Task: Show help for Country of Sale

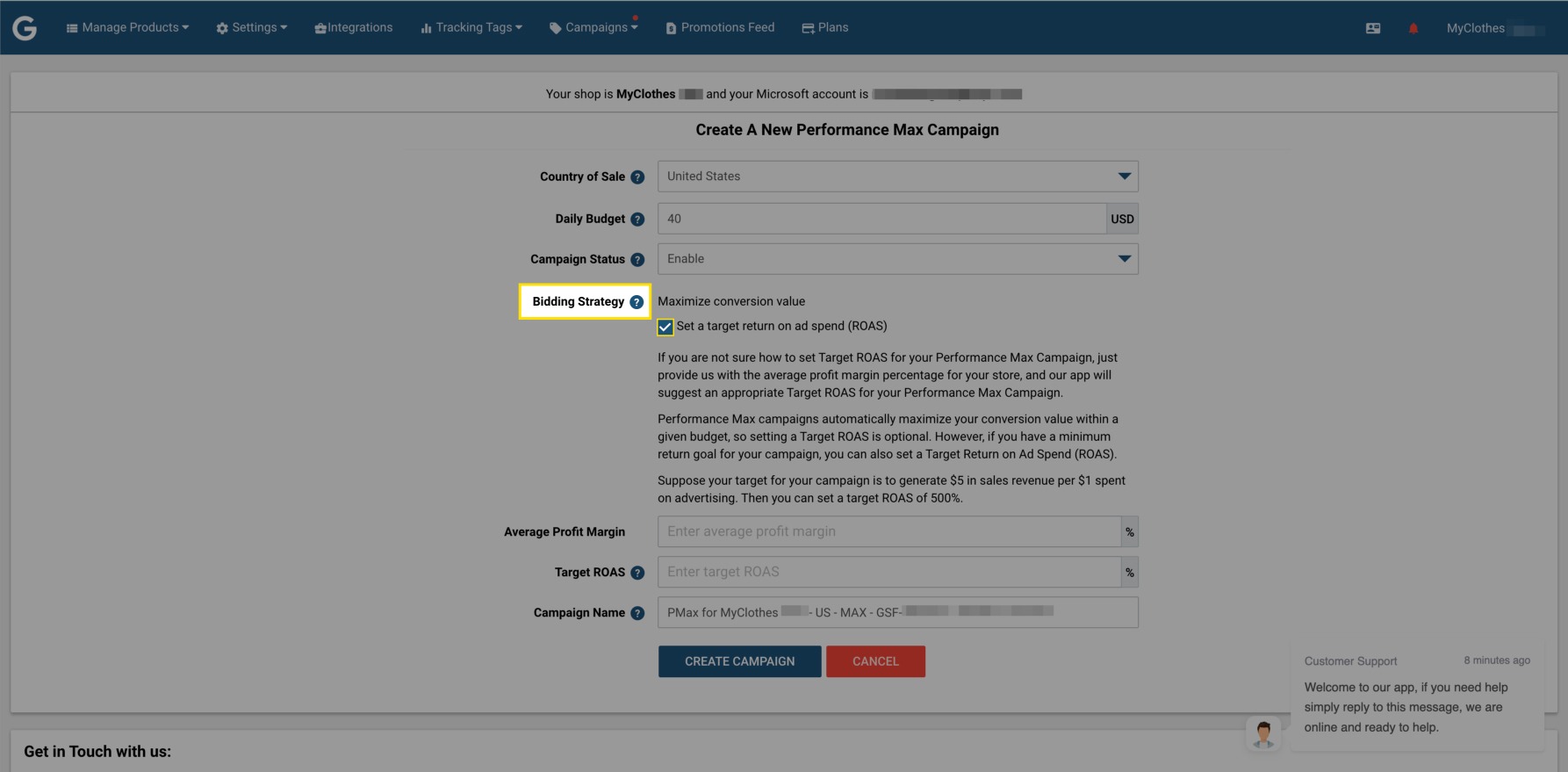Action: point(637,177)
